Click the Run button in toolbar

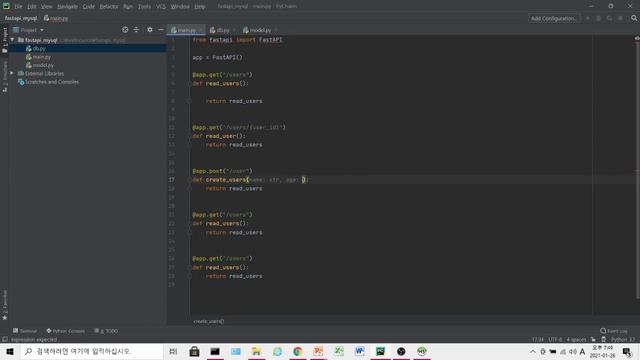[588, 18]
